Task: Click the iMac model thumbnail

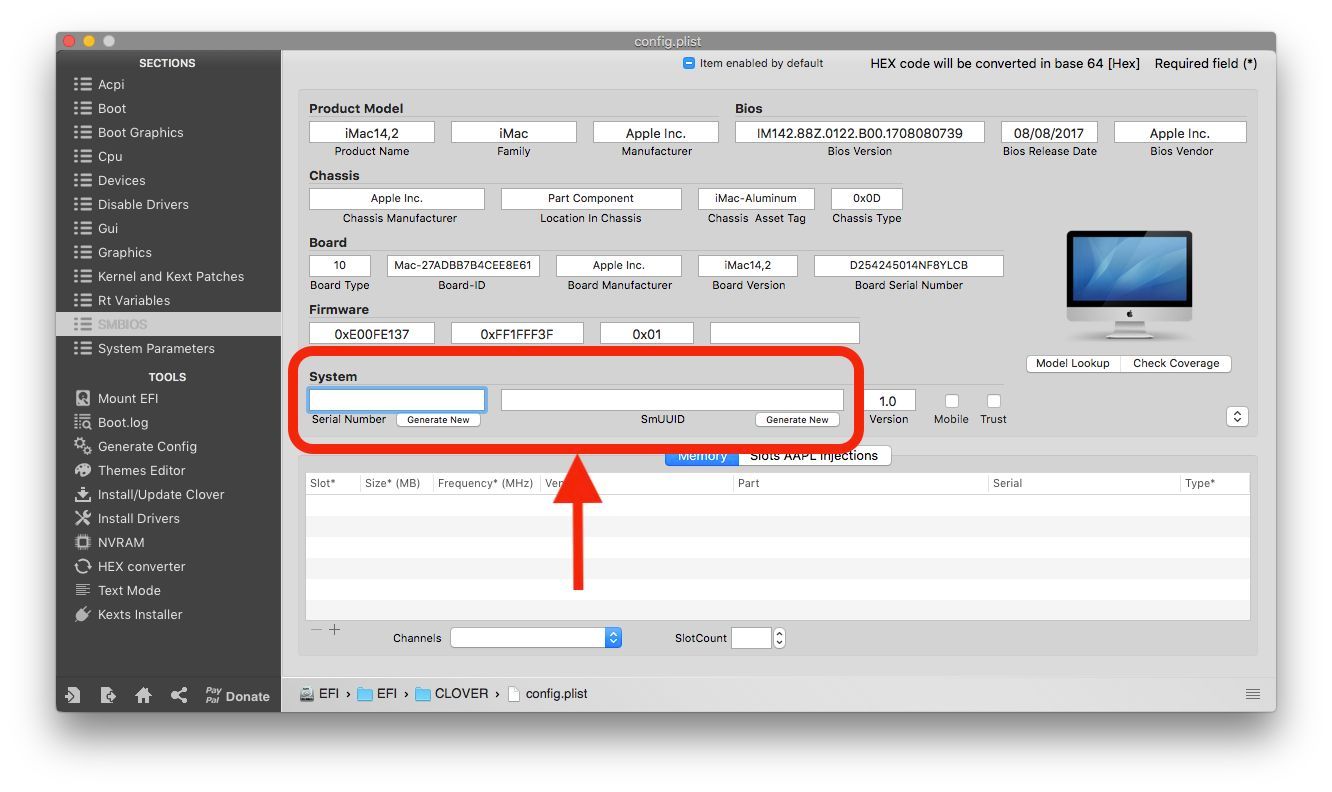Action: 1129,287
